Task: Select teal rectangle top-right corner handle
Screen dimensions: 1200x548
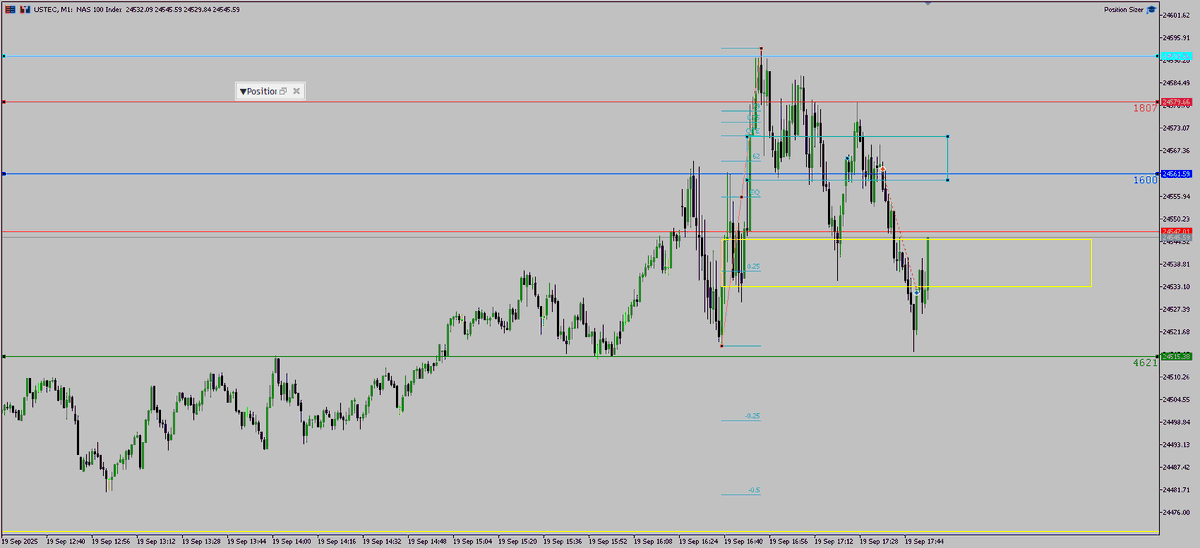Action: pyautogui.click(x=947, y=136)
